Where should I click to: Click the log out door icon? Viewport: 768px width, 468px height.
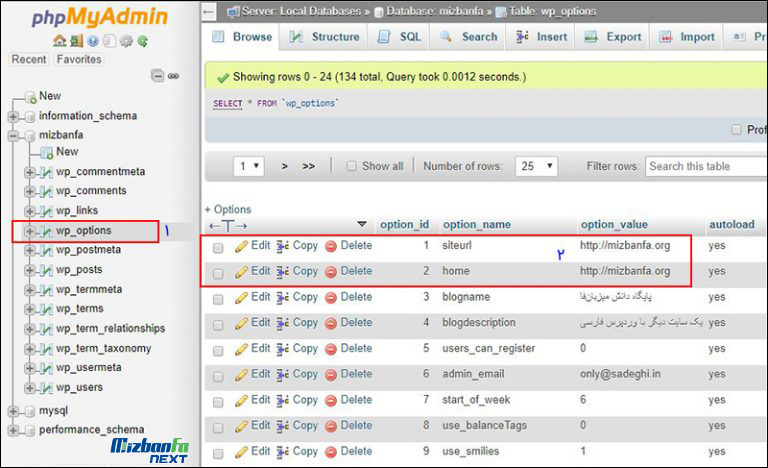76,41
